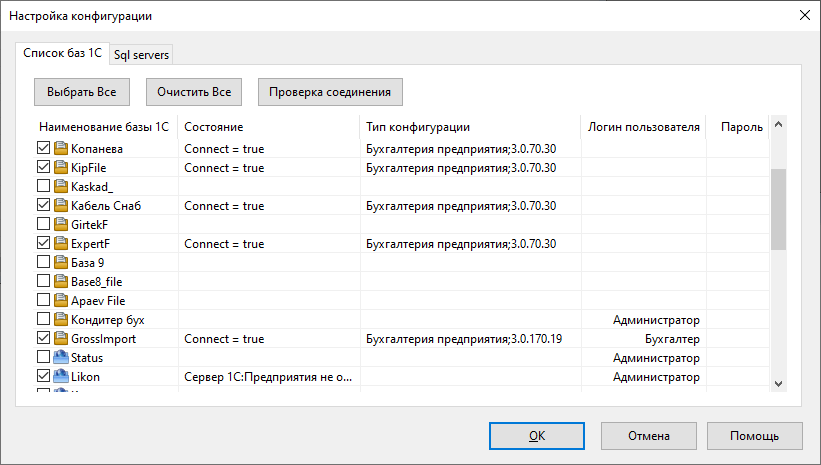Uncheck the KipFile checkbox
821x465 pixels.
43,167
